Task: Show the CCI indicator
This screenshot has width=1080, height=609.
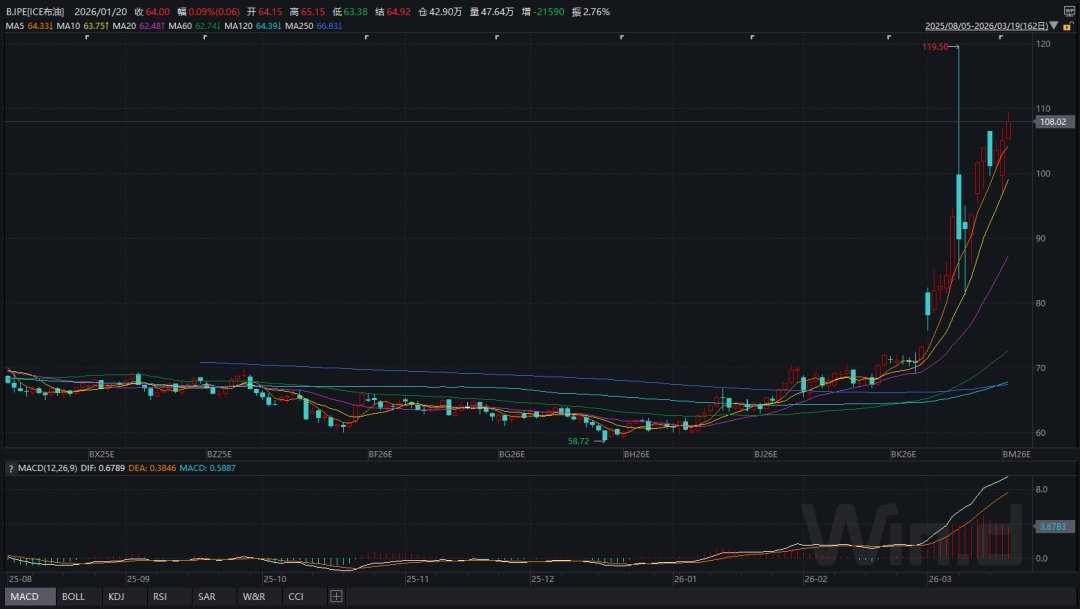Action: tap(296, 597)
